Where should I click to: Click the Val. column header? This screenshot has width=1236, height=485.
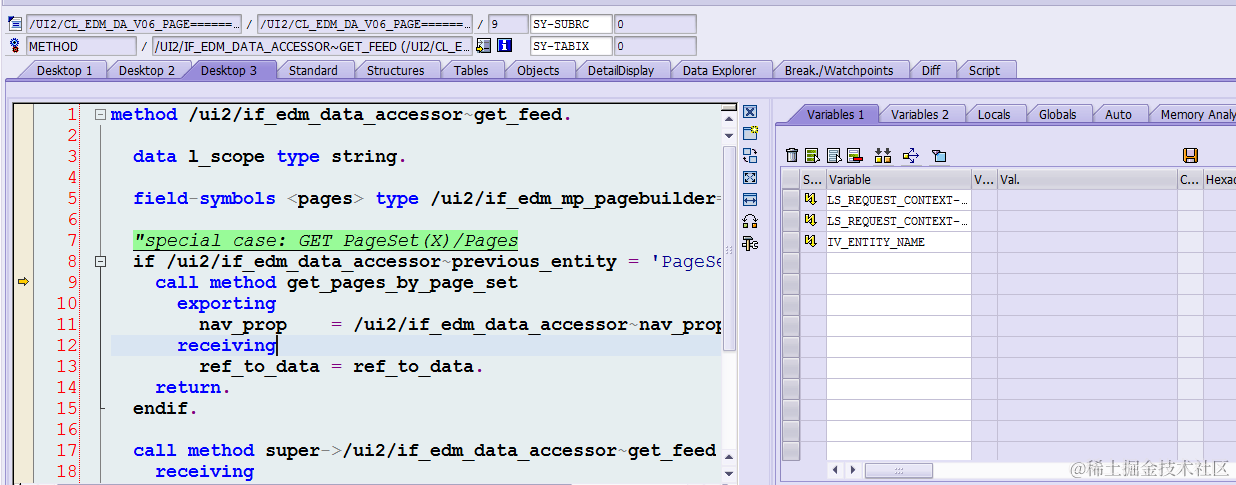[1086, 179]
